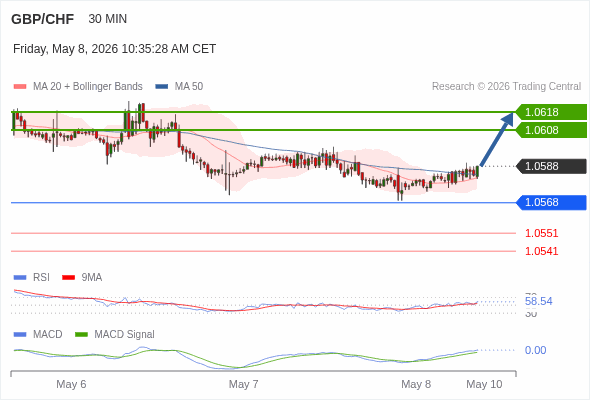
Task: Click the 9MA legend color swatch
Action: (68, 278)
